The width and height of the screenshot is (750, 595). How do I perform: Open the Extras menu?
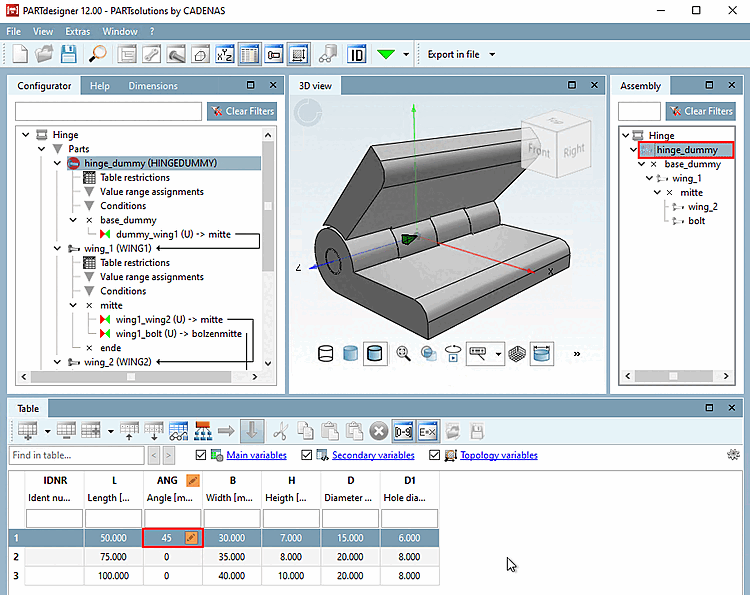[x=77, y=32]
